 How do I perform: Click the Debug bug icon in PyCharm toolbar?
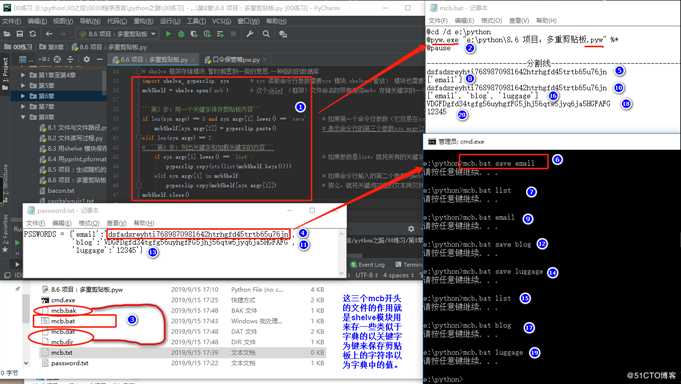coord(181,34)
